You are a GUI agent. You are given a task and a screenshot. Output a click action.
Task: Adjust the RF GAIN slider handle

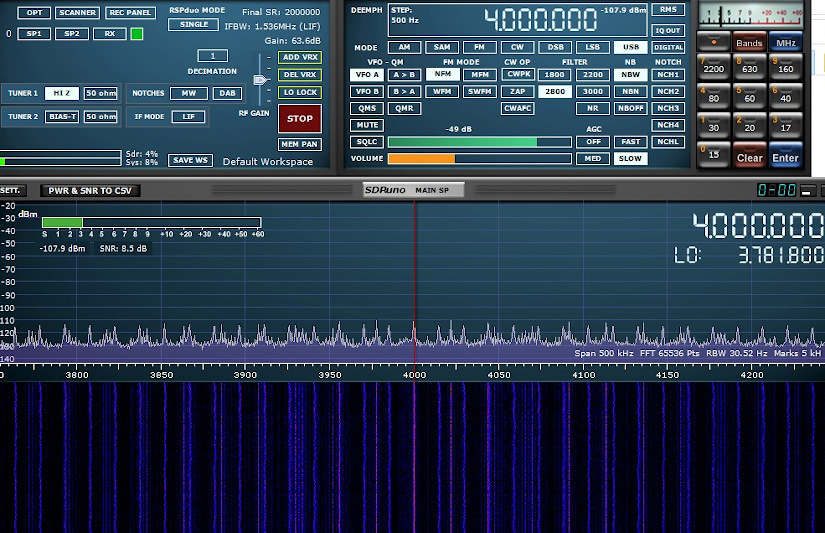click(260, 80)
